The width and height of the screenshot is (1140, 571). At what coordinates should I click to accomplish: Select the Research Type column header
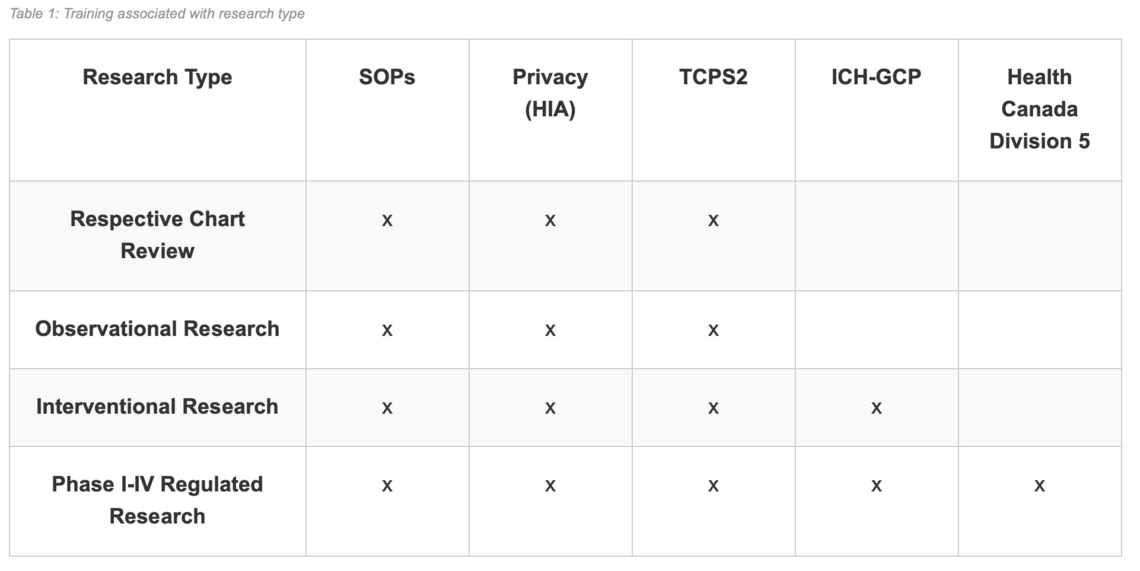click(157, 78)
